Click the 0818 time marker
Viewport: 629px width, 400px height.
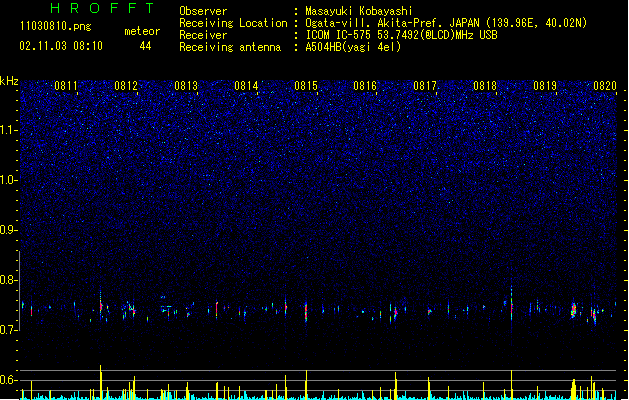[x=485, y=86]
